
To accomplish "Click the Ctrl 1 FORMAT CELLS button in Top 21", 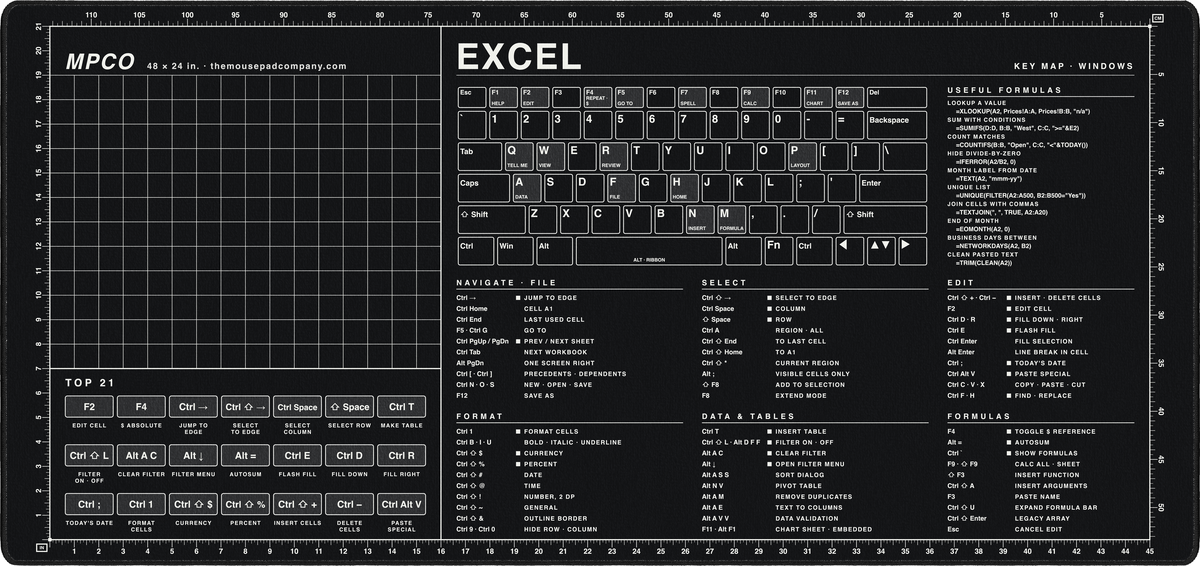I will click(x=141, y=504).
